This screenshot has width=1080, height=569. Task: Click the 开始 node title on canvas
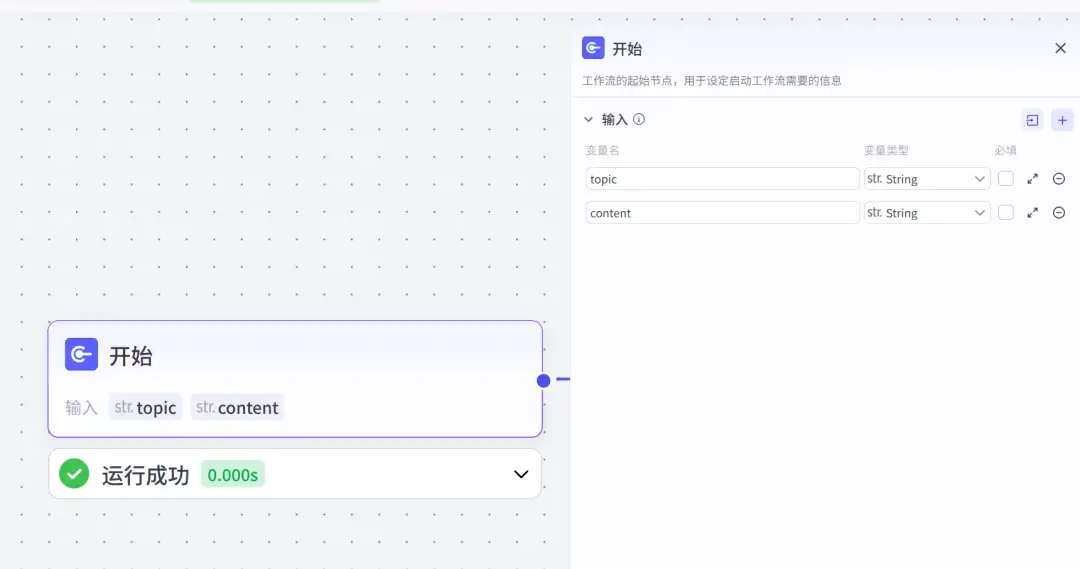click(131, 355)
